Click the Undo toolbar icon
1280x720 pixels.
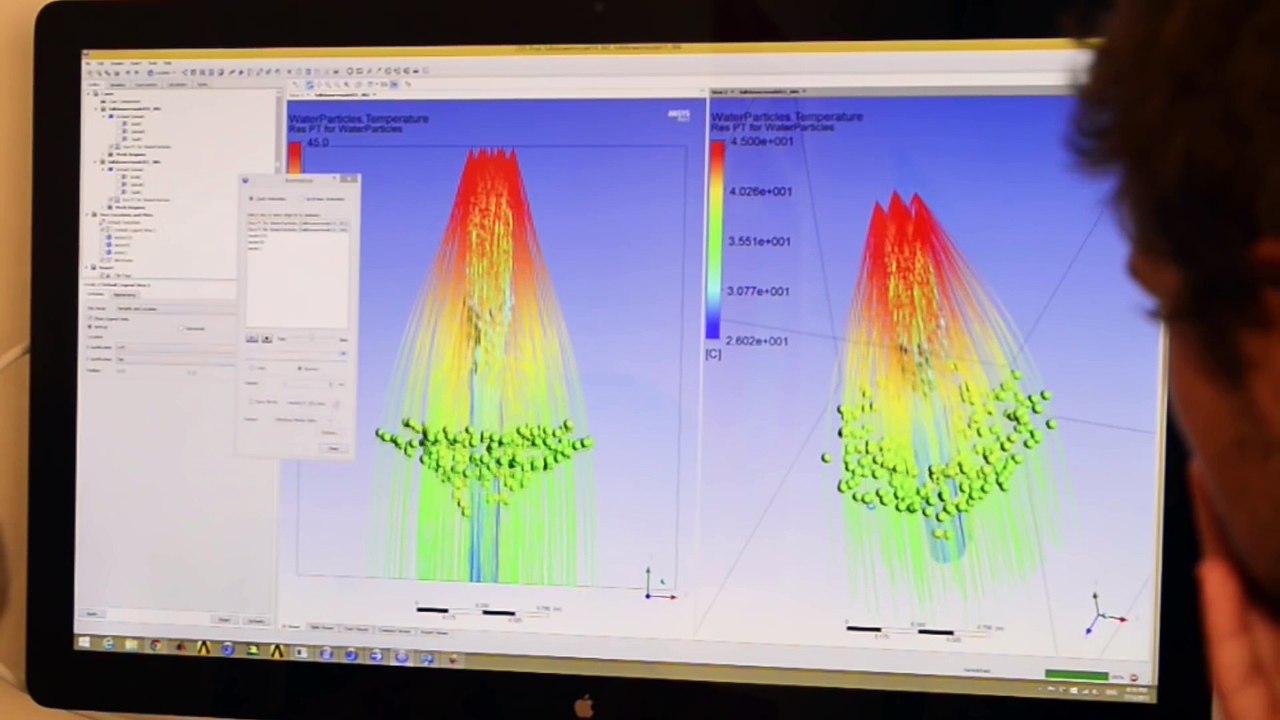pos(126,72)
